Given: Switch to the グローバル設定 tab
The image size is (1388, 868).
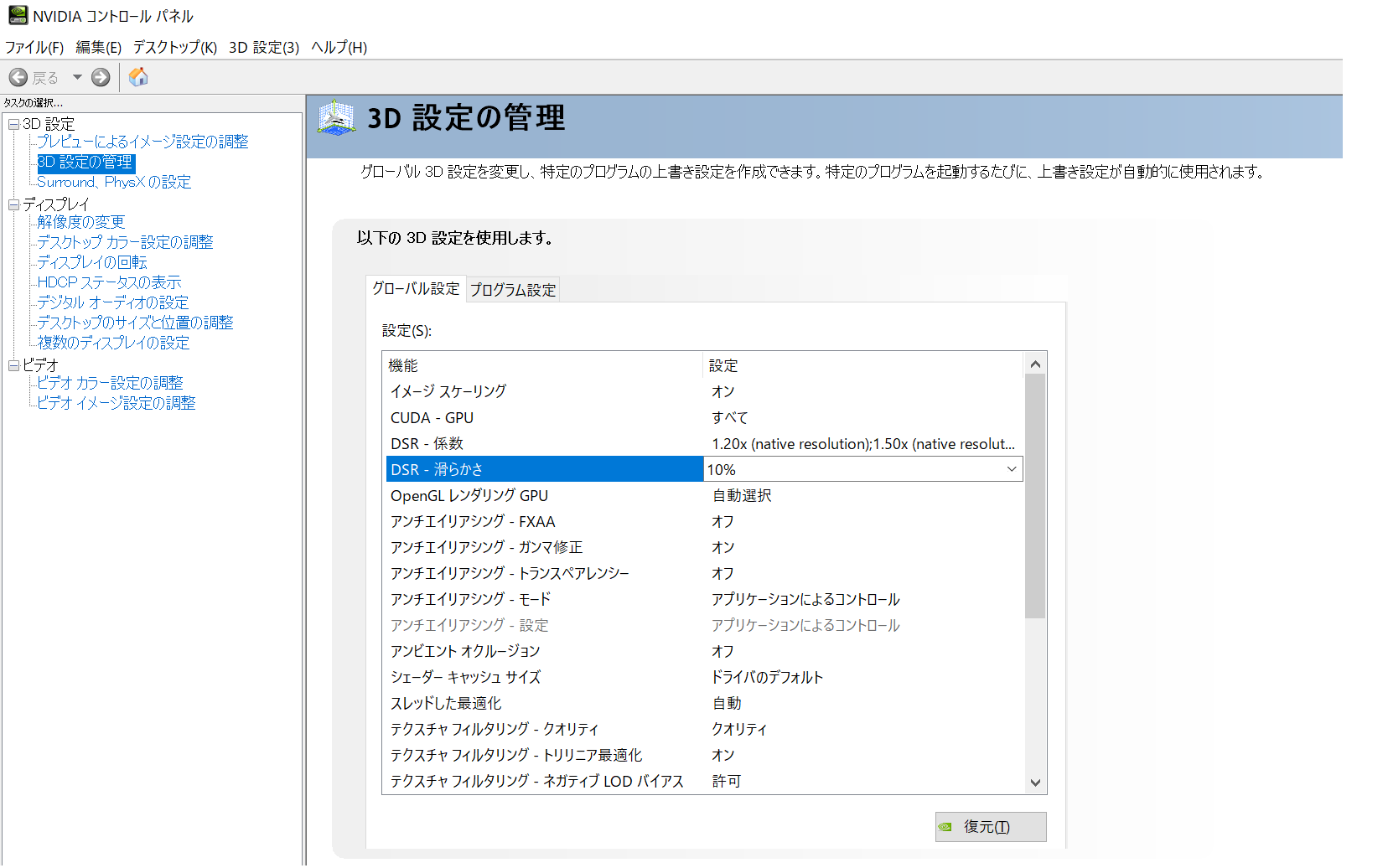Looking at the screenshot, I should point(416,288).
